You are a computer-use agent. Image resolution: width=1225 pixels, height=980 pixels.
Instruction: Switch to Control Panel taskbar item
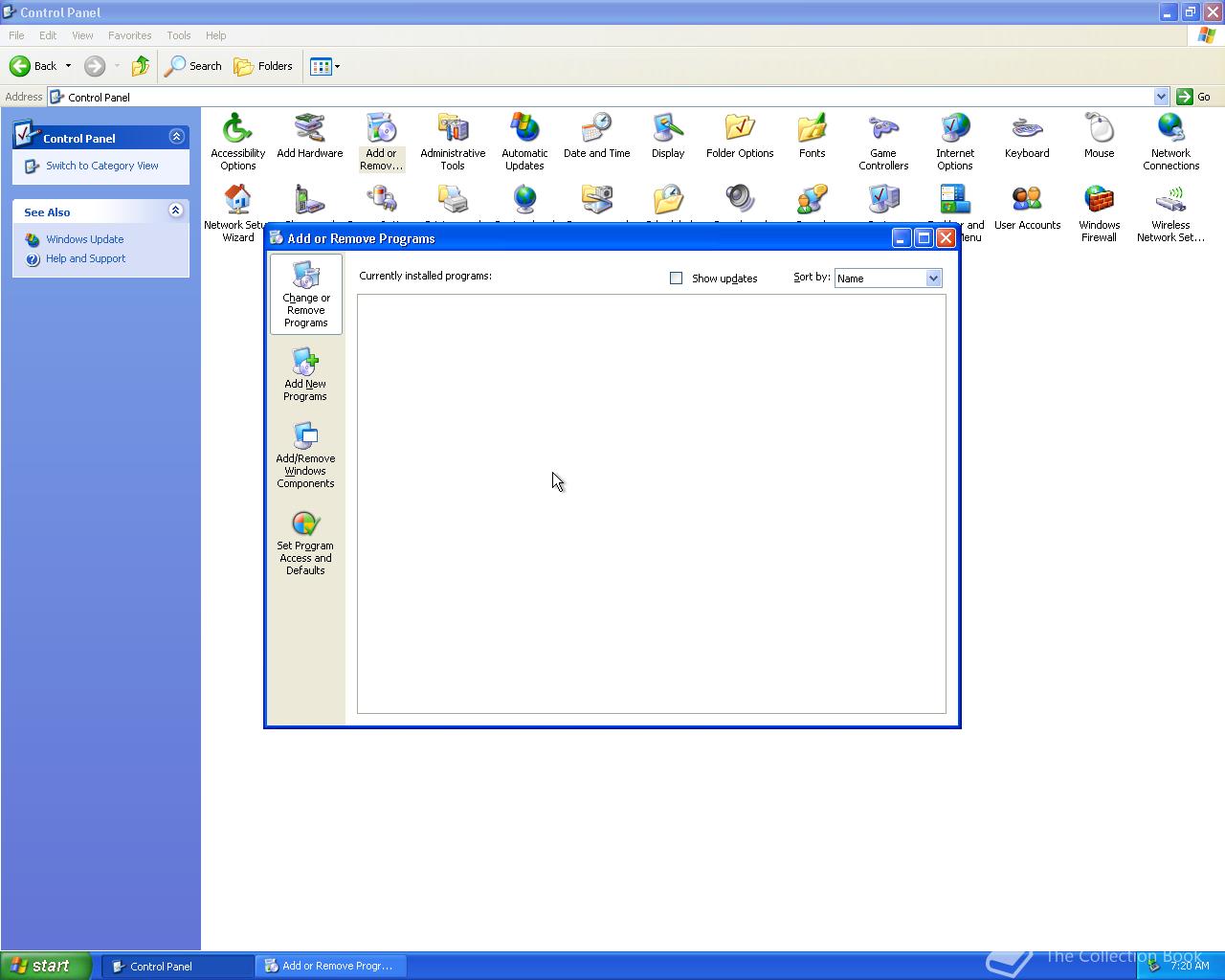point(178,967)
